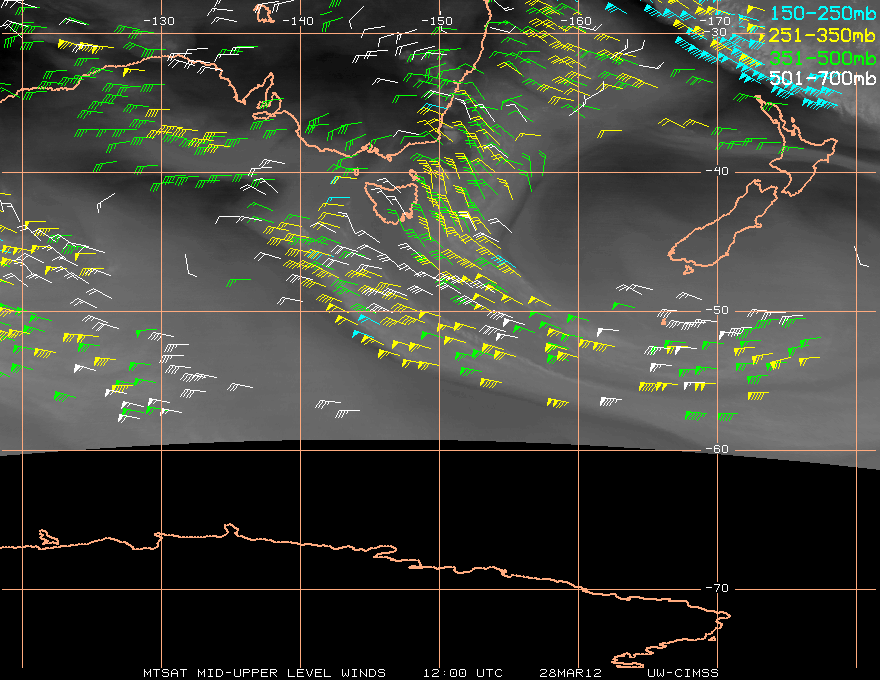Viewport: 880px width, 680px height.
Task: Click the -70 latitude label
Action: click(717, 588)
